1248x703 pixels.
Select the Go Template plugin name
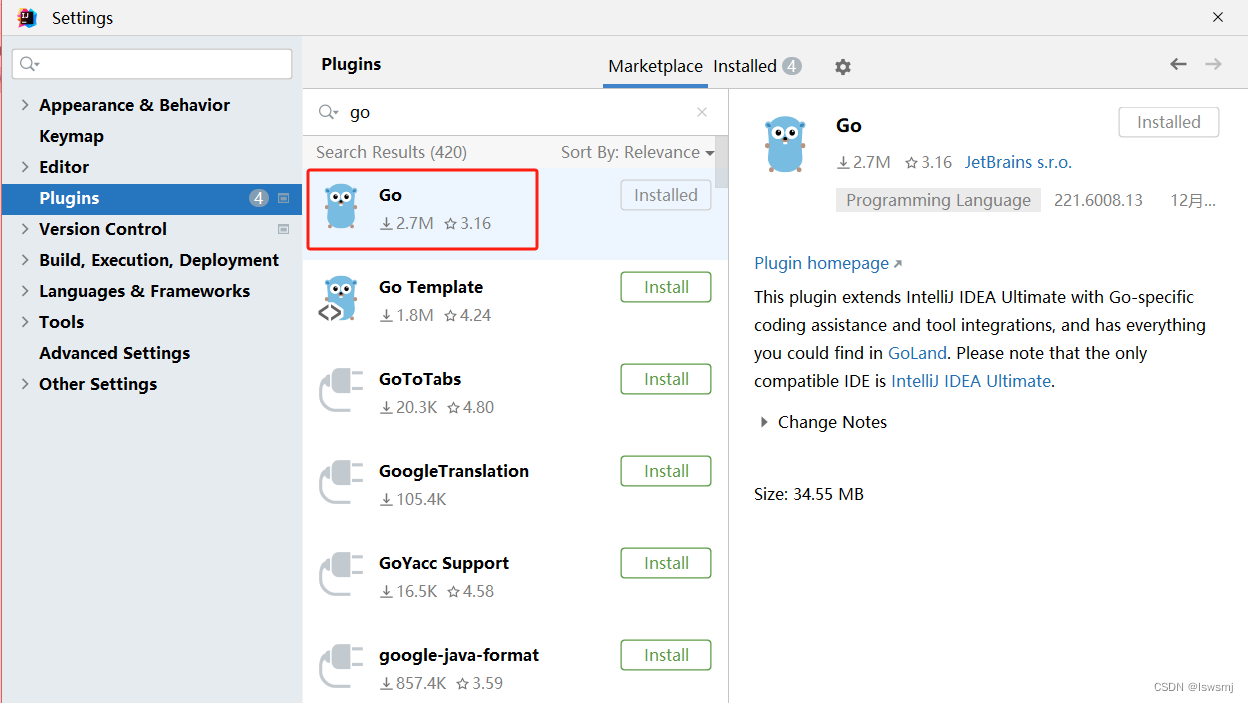[431, 287]
